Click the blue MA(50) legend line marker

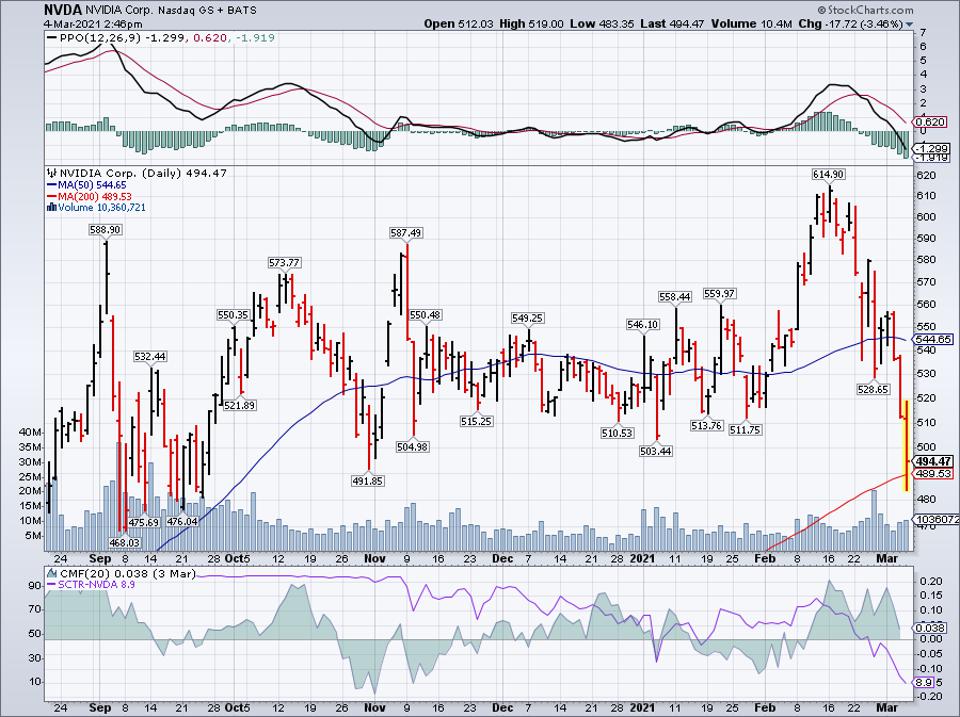click(52, 185)
